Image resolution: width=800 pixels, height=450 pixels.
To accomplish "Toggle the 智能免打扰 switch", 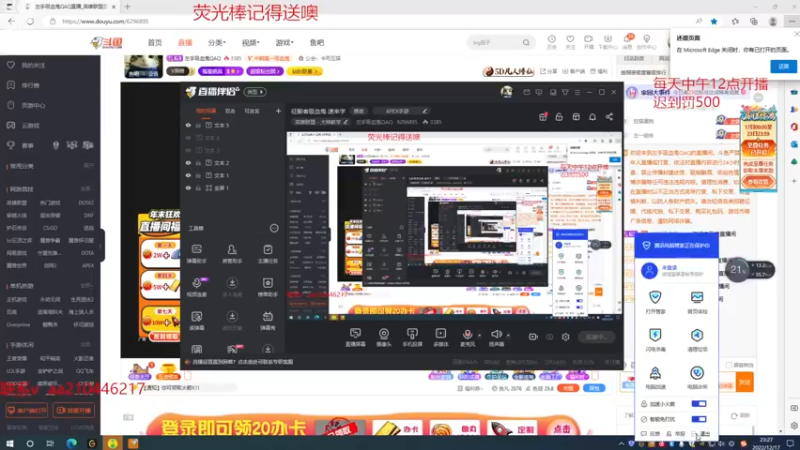I will tap(698, 419).
